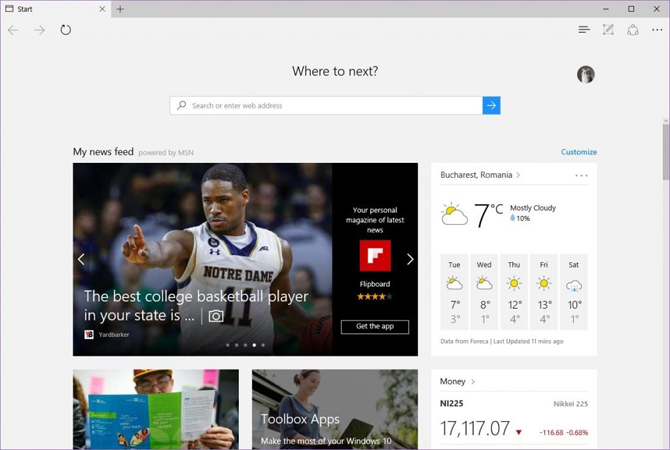Viewport: 670px width, 450px height.
Task: Open the brochure reader article thumbnail
Action: 156,409
